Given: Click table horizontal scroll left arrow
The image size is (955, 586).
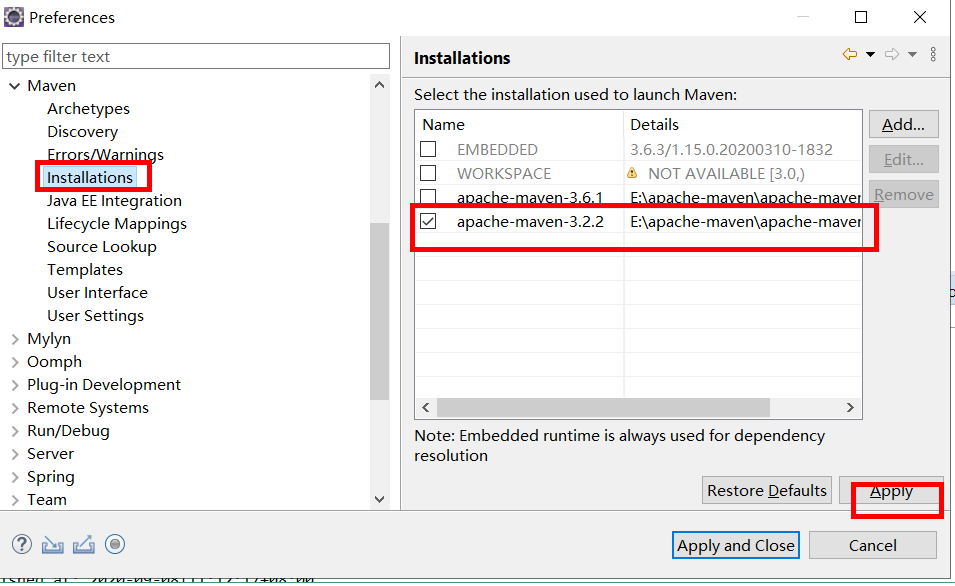Looking at the screenshot, I should [426, 408].
